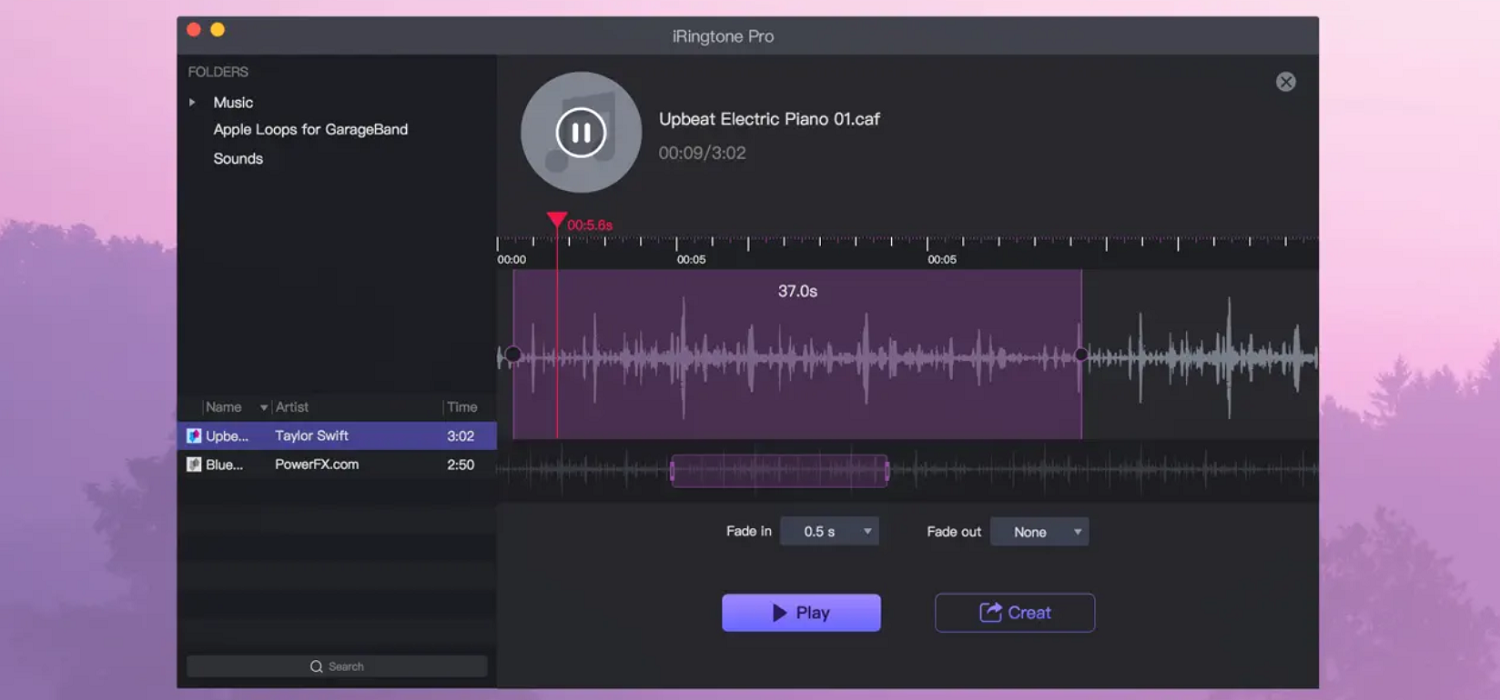Click the selection start handle on waveform
The image size is (1500, 700).
[513, 354]
